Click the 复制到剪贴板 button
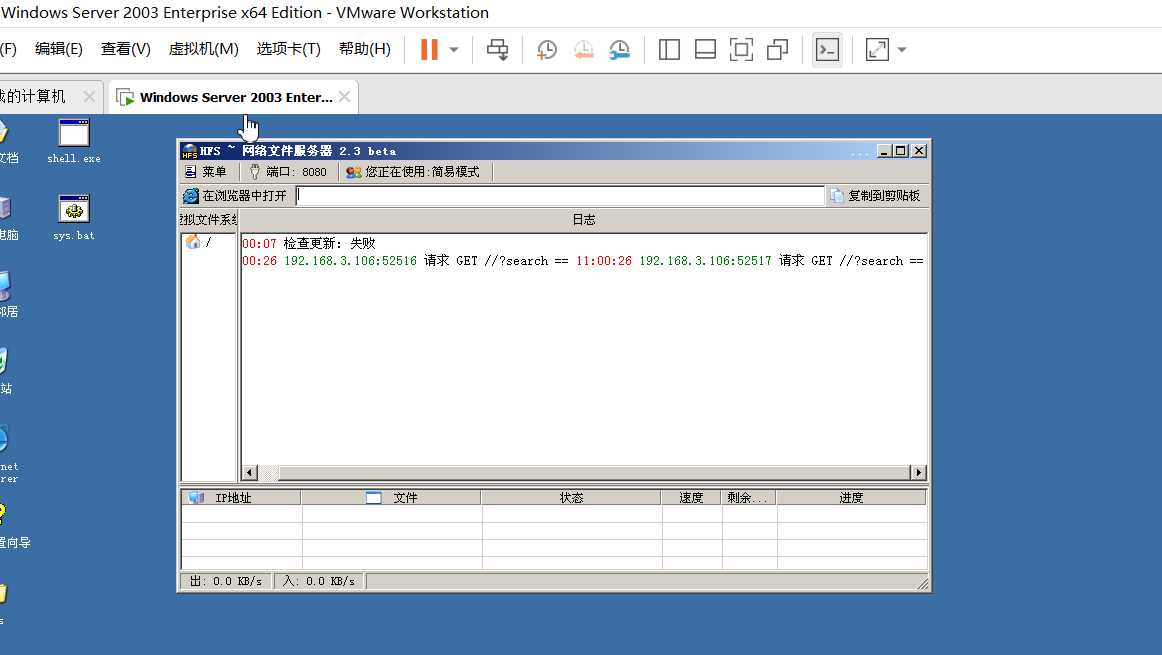1162x655 pixels. click(x=876, y=196)
